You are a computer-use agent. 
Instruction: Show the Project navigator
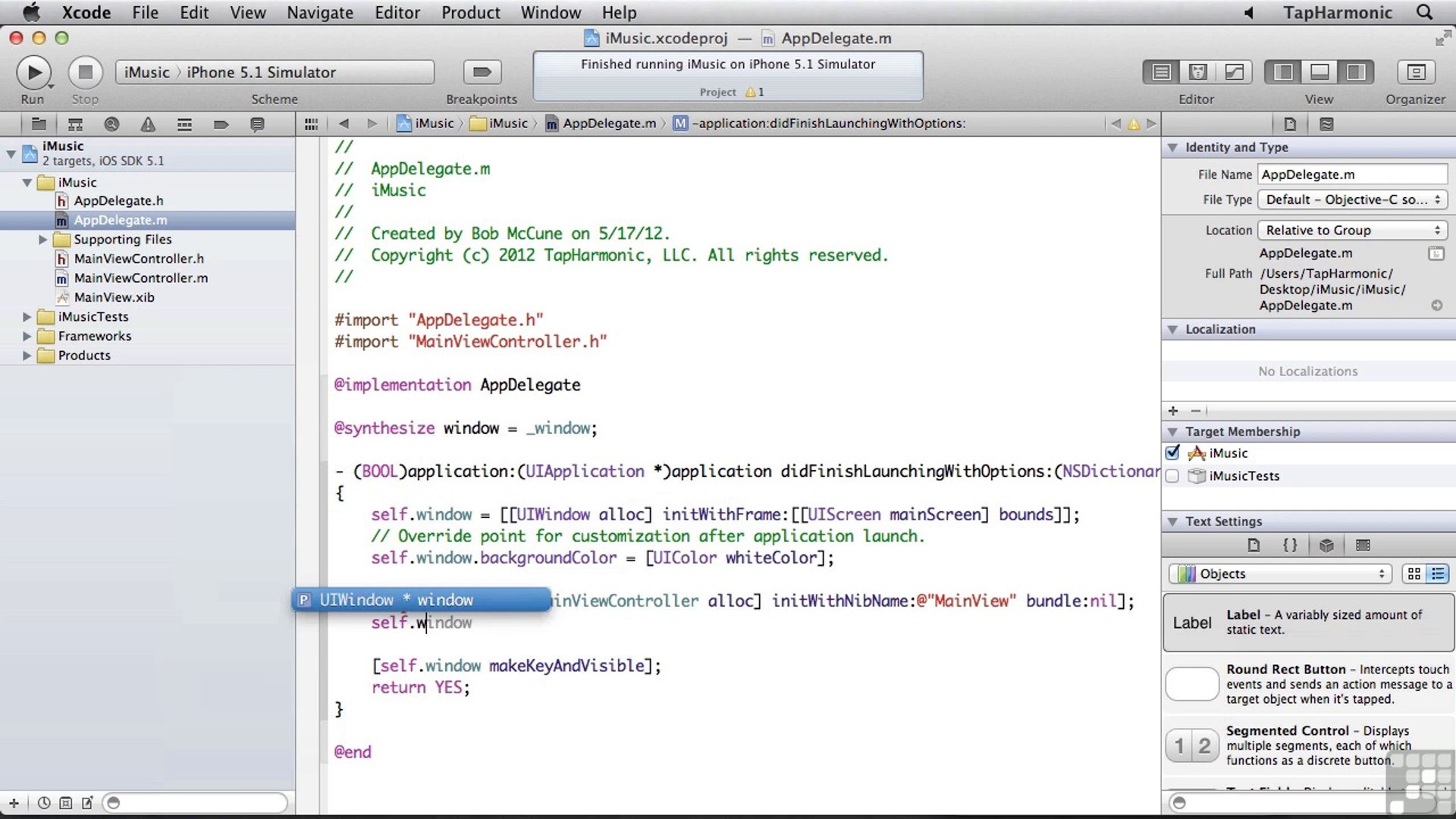39,124
